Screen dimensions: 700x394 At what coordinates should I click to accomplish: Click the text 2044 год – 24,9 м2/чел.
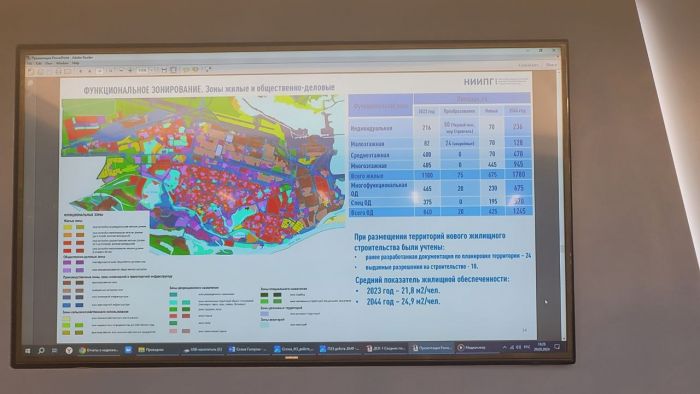pyautogui.click(x=403, y=302)
